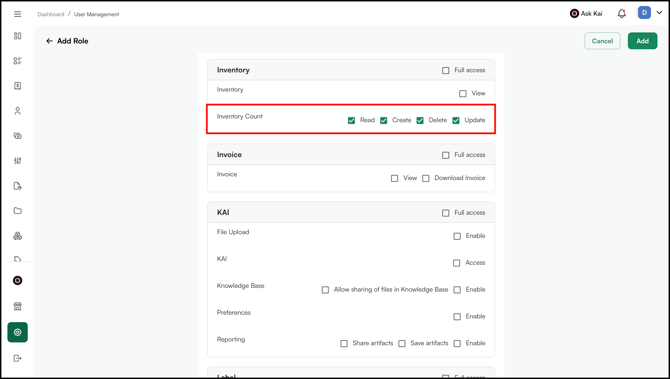The height and width of the screenshot is (379, 670).
Task: Open the coins payment icon in sidebar
Action: (x=18, y=136)
